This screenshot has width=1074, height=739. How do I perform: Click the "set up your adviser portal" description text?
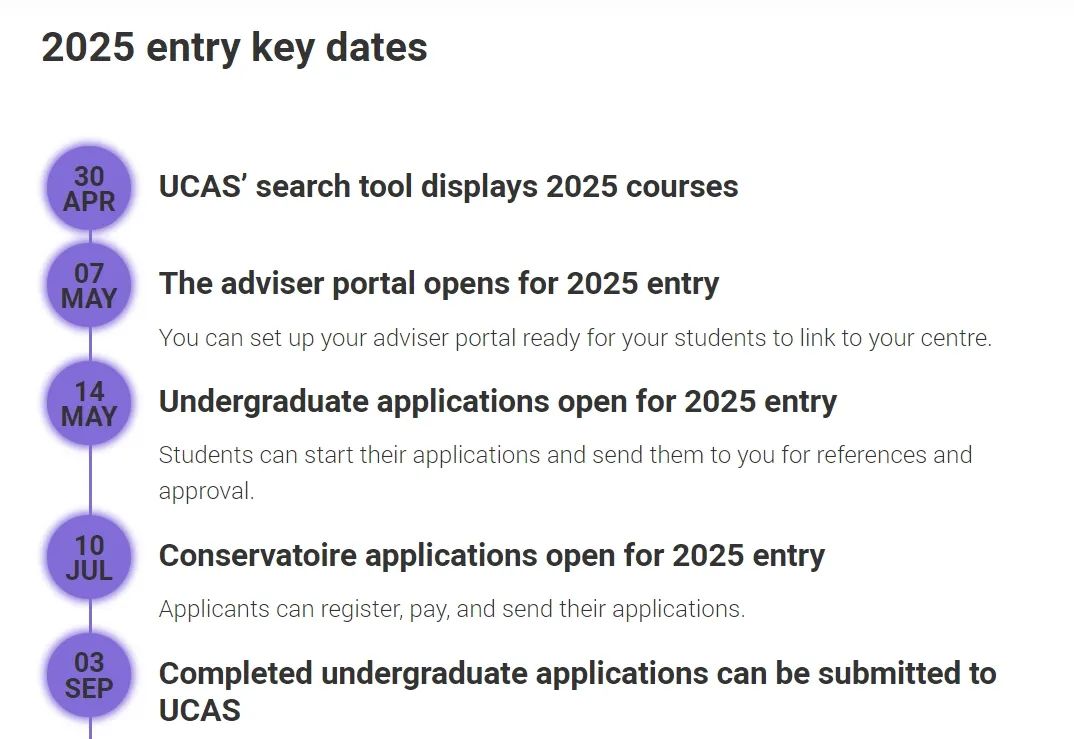[574, 338]
